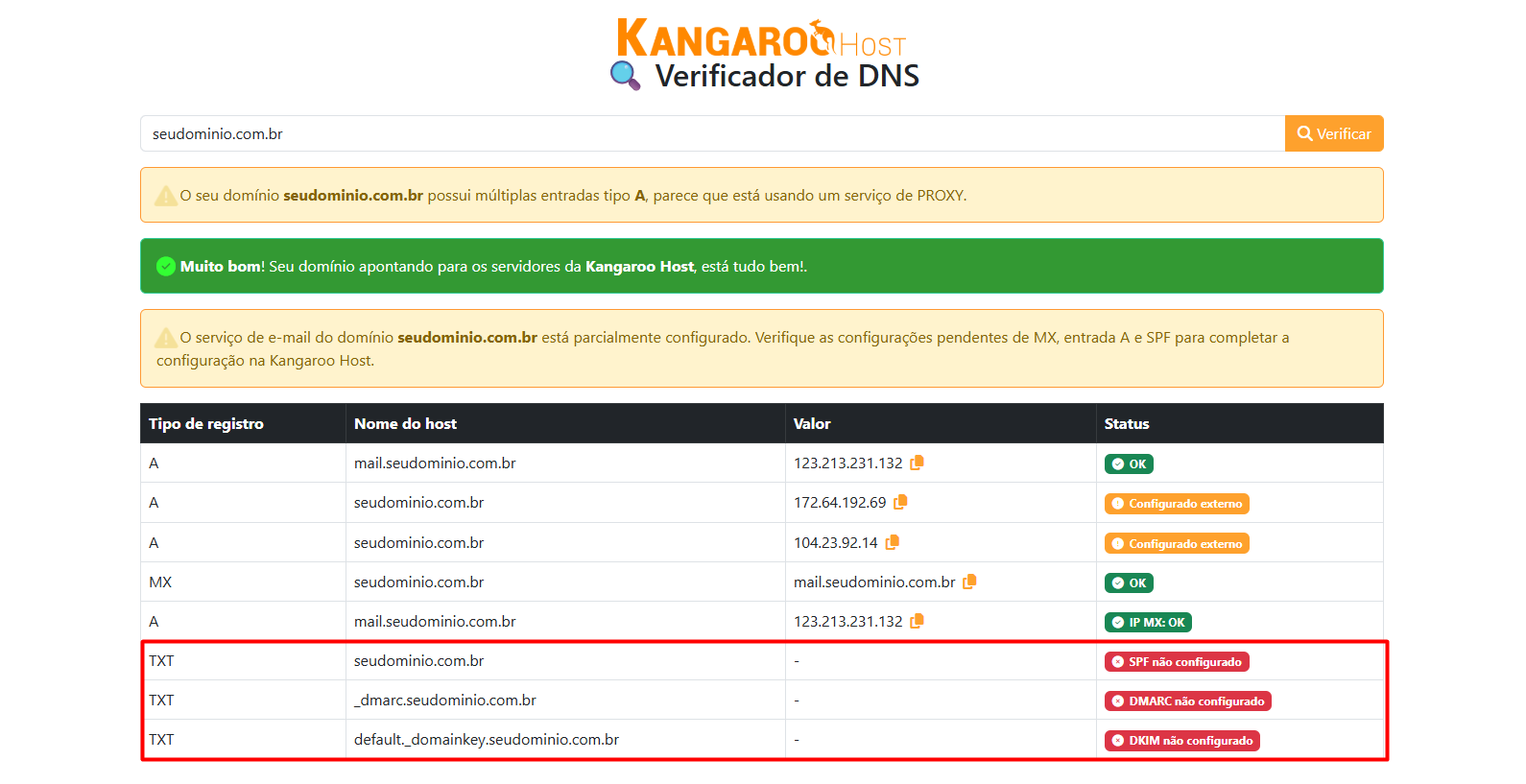Click the magnifying glass icon beside Verificador de DNS

click(626, 76)
